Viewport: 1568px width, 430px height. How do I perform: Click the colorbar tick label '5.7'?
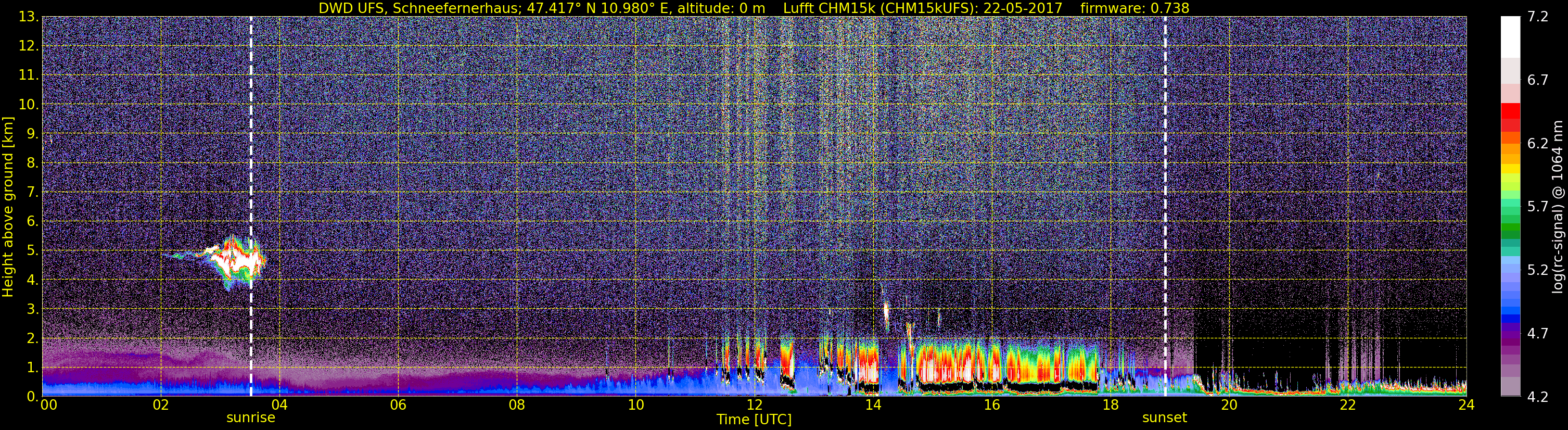click(x=1537, y=207)
